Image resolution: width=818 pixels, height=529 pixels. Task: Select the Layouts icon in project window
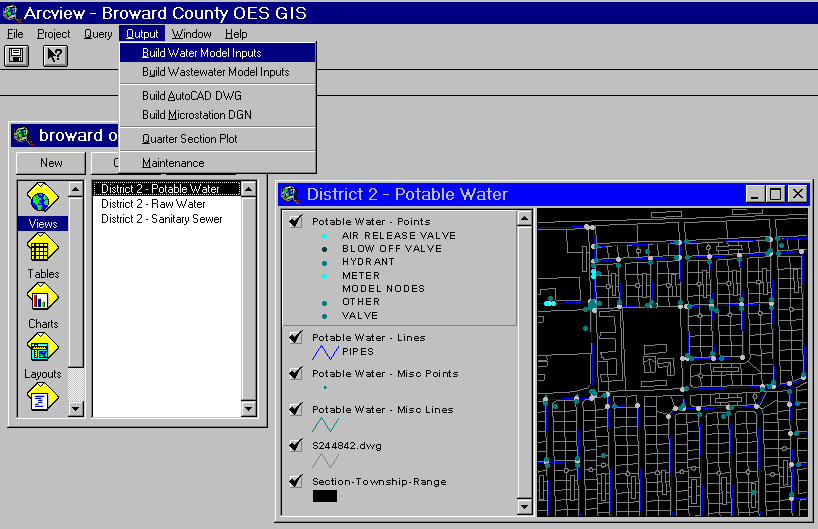pos(42,347)
